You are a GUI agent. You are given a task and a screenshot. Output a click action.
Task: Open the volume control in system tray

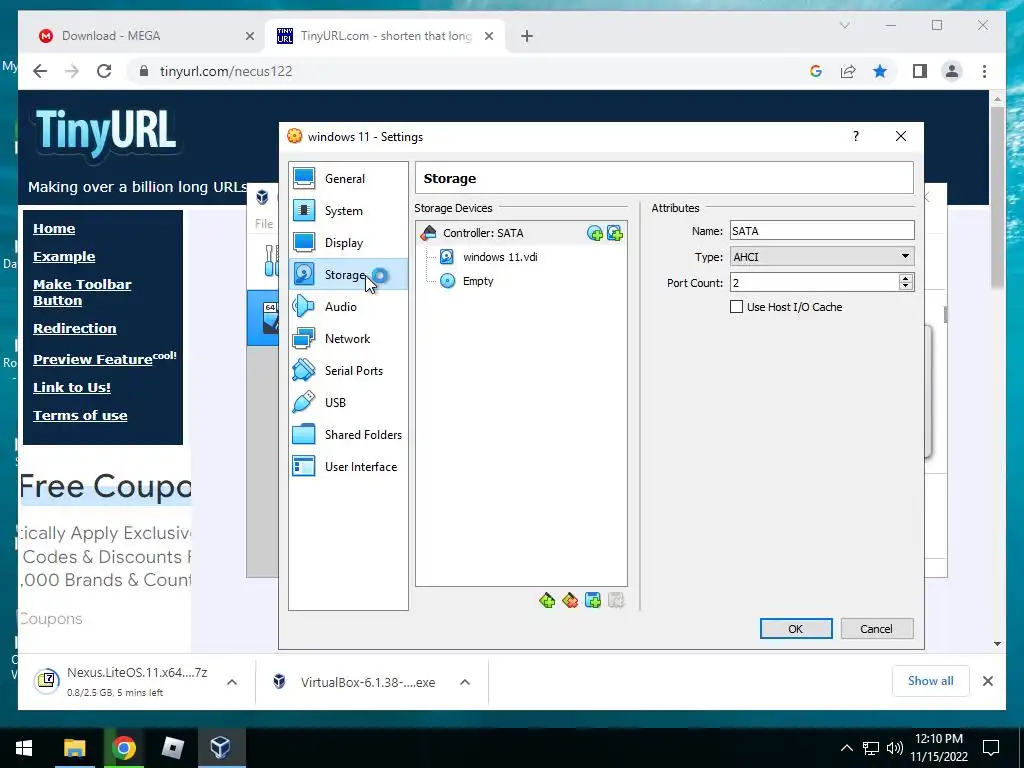tap(895, 748)
